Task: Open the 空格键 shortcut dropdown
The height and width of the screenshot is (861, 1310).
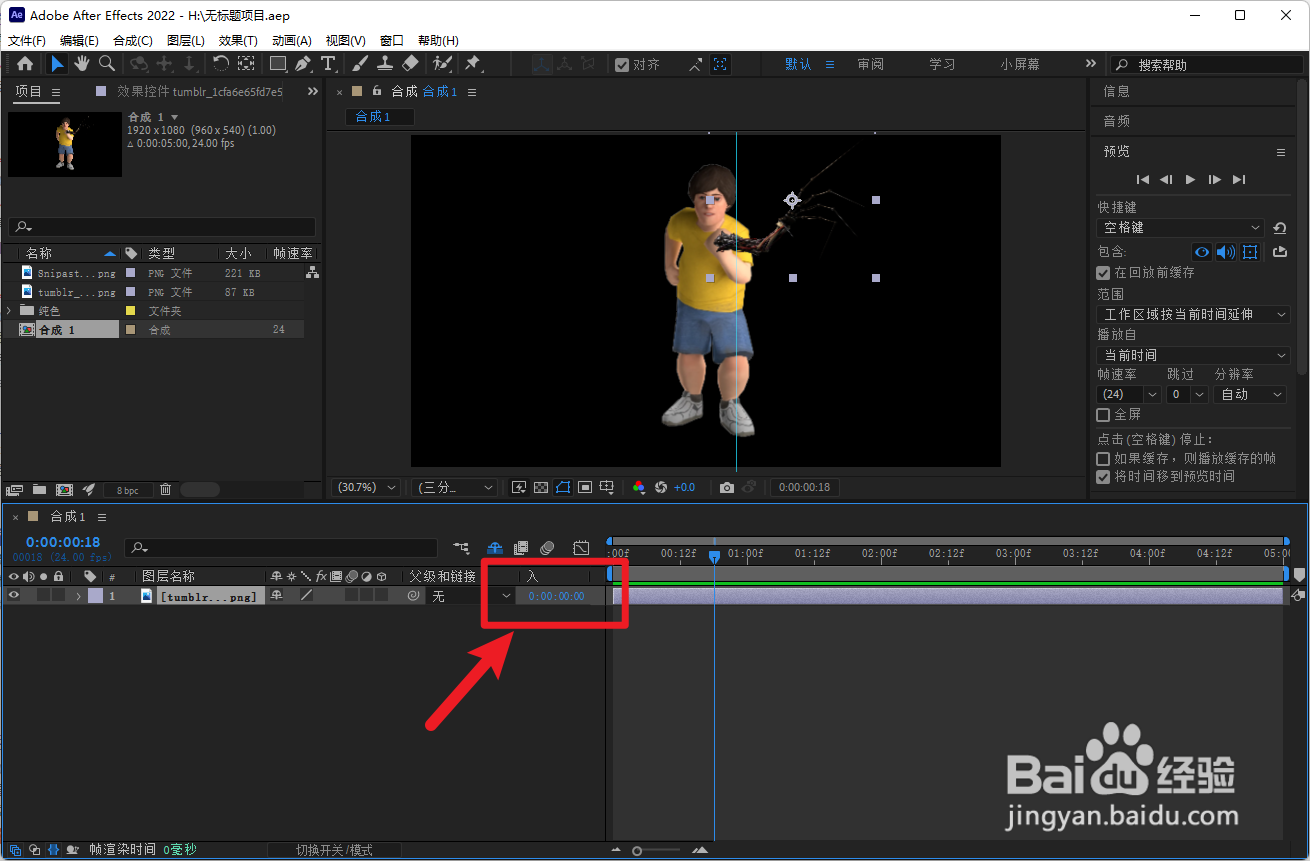Action: [x=1180, y=228]
